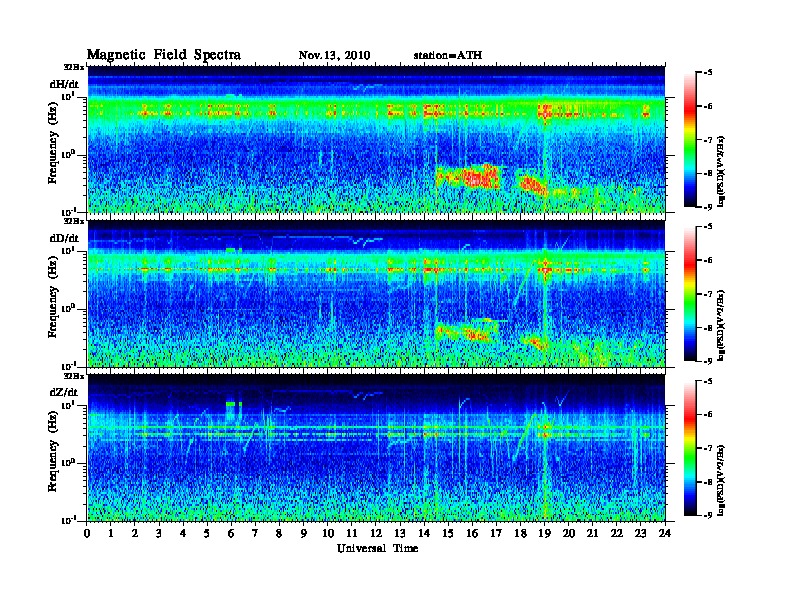
Task: Click hour 1 on the time axis
Action: (x=111, y=534)
